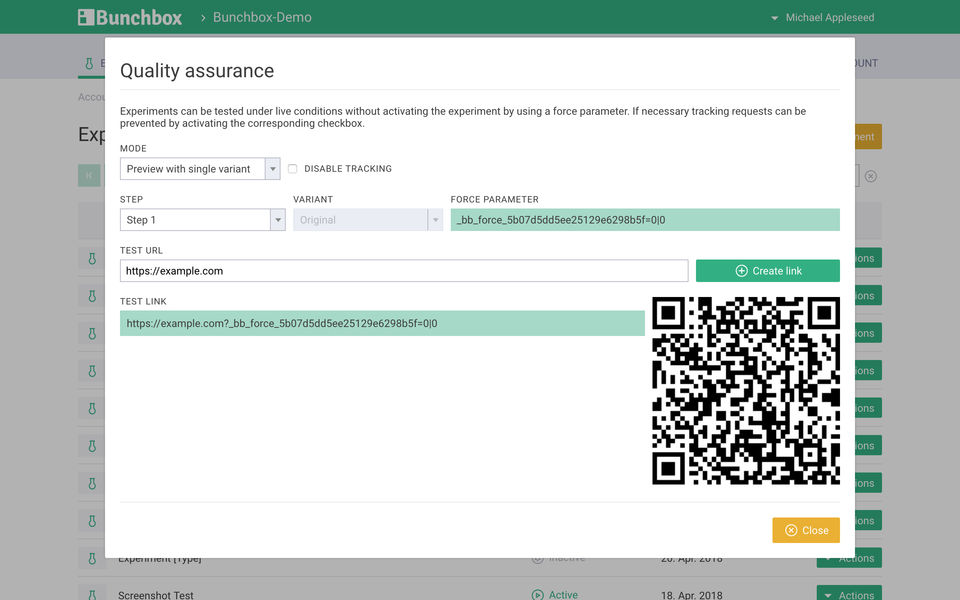Click the plus icon on Create link
This screenshot has width=960, height=600.
click(x=741, y=271)
